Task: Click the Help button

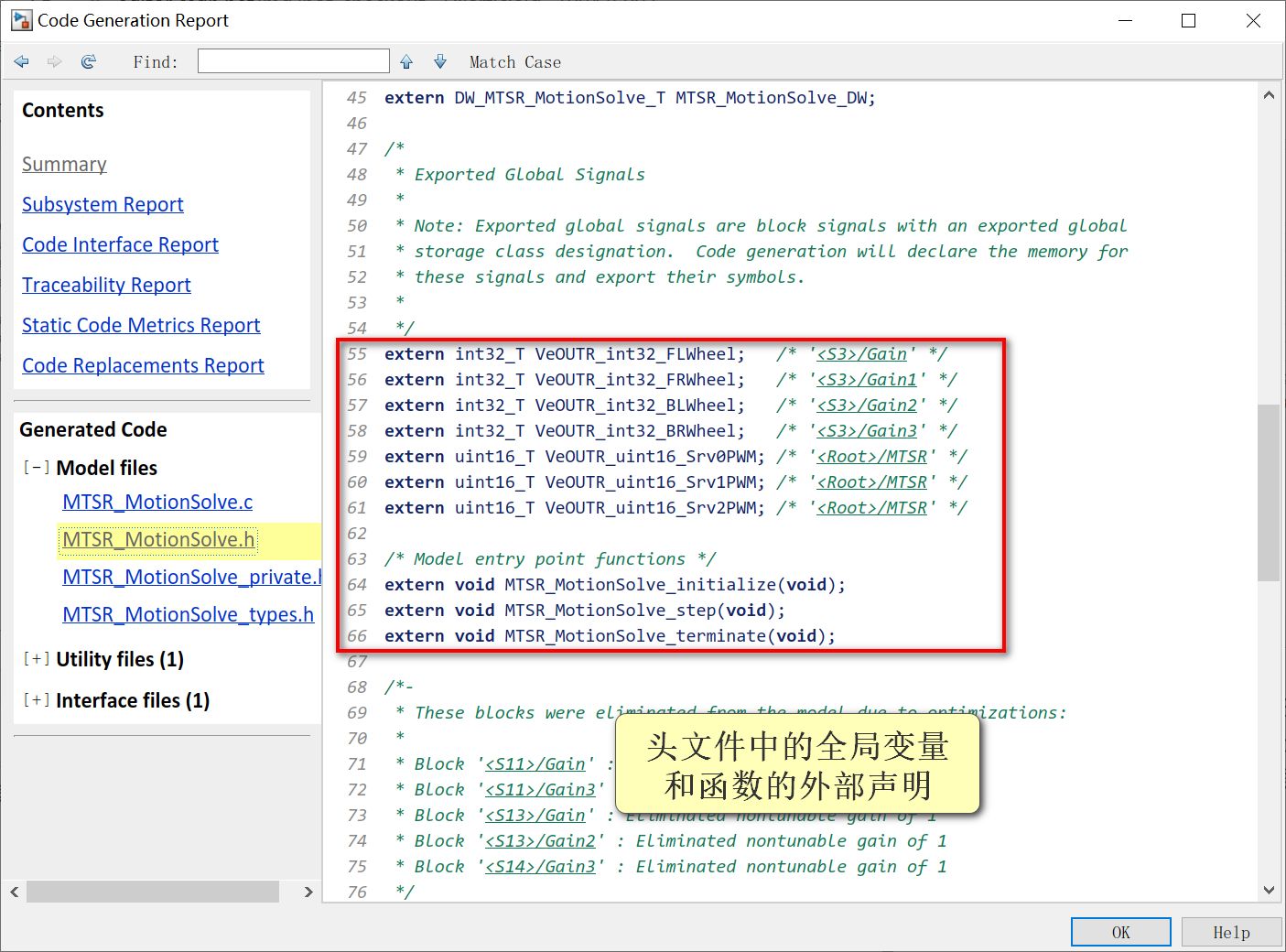Action: [1232, 932]
